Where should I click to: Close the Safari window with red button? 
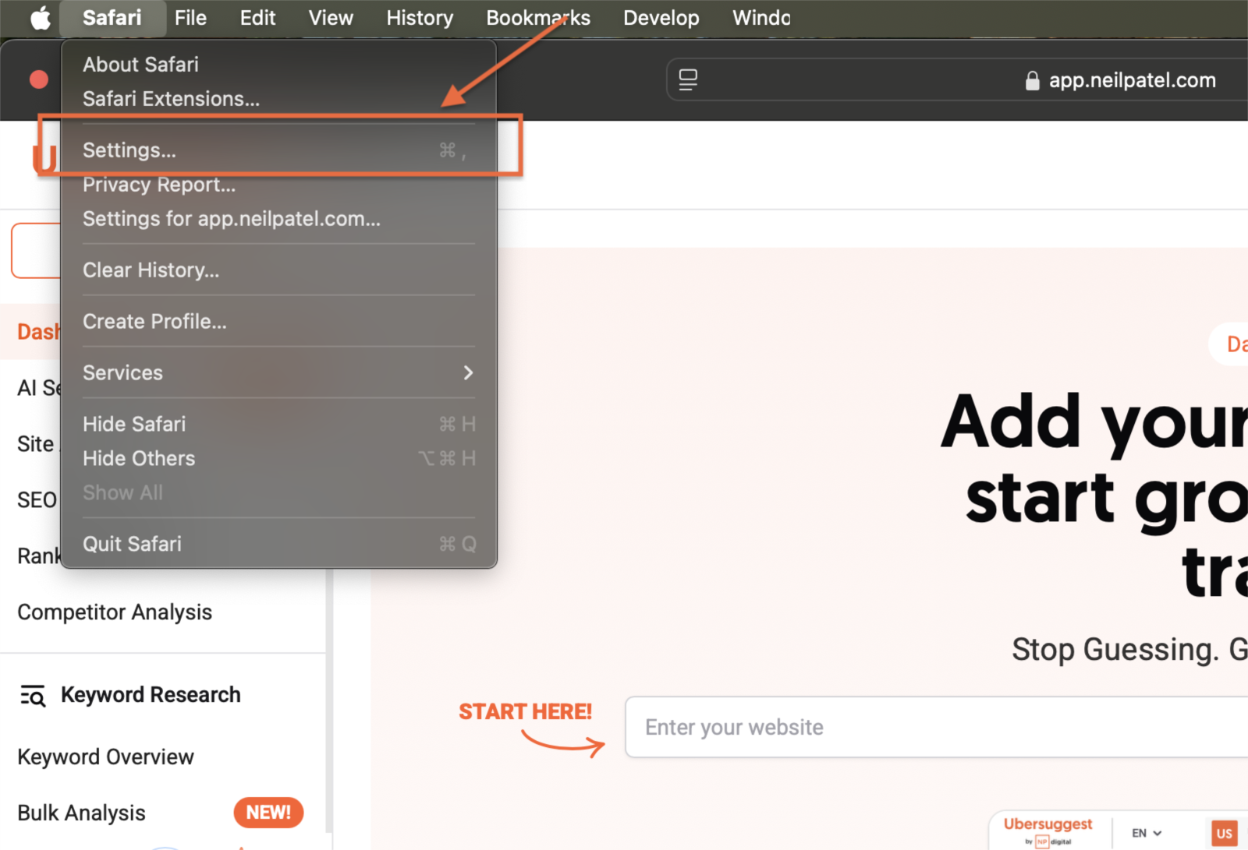(x=39, y=80)
